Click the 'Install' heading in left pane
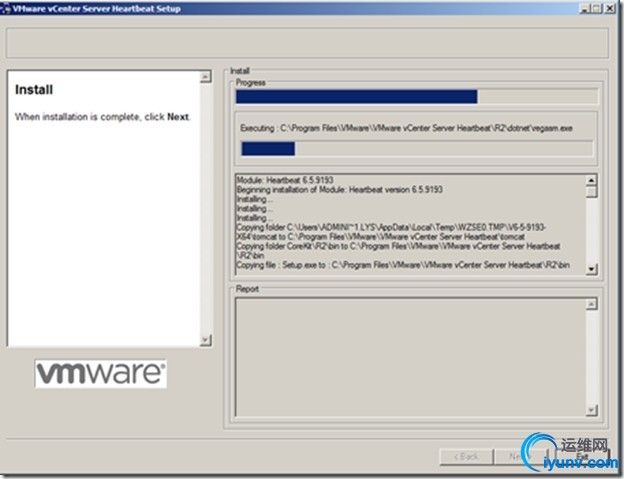Viewport: 624px width, 479px height. tap(34, 90)
